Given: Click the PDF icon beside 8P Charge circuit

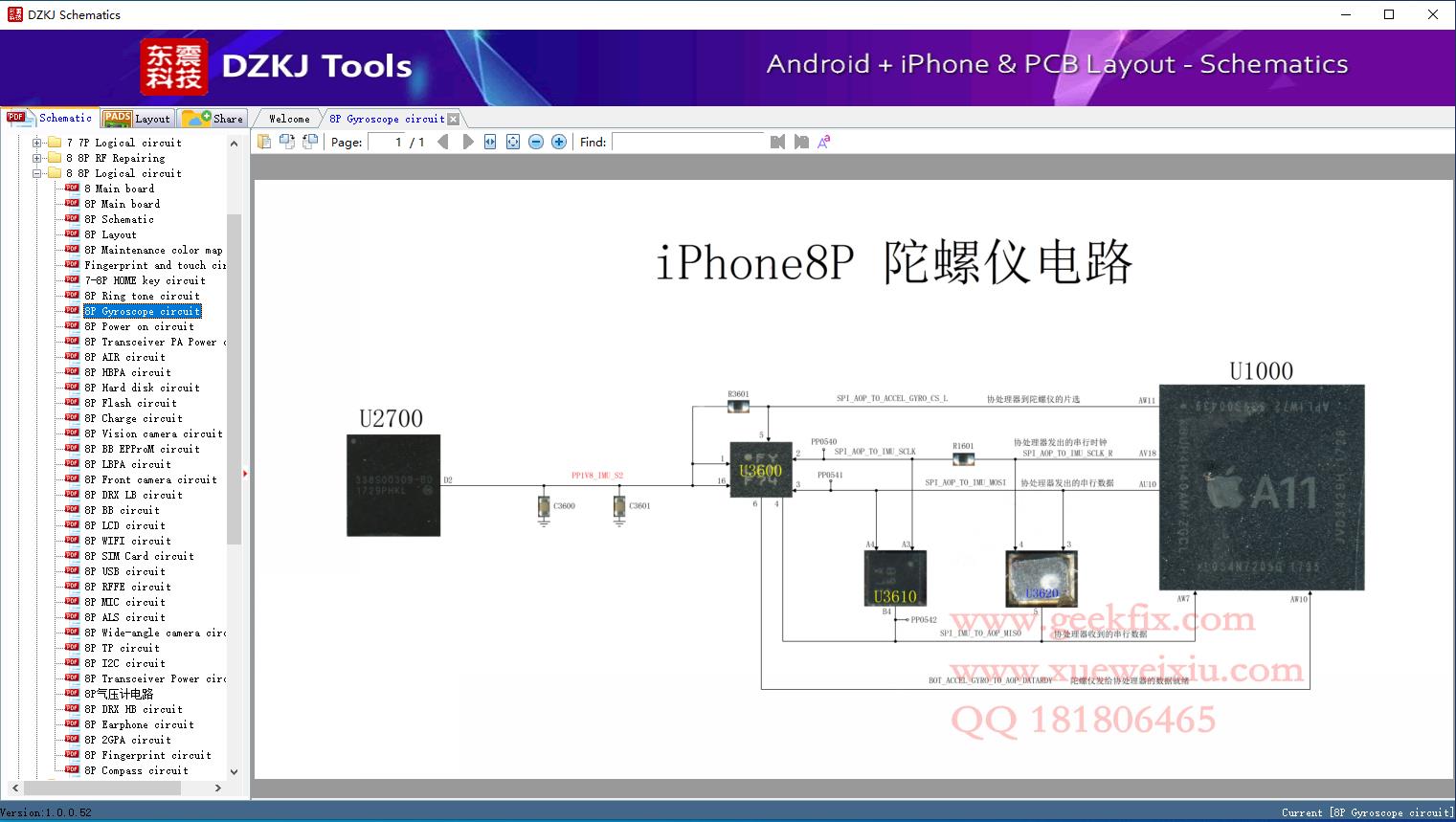Looking at the screenshot, I should (x=72, y=417).
